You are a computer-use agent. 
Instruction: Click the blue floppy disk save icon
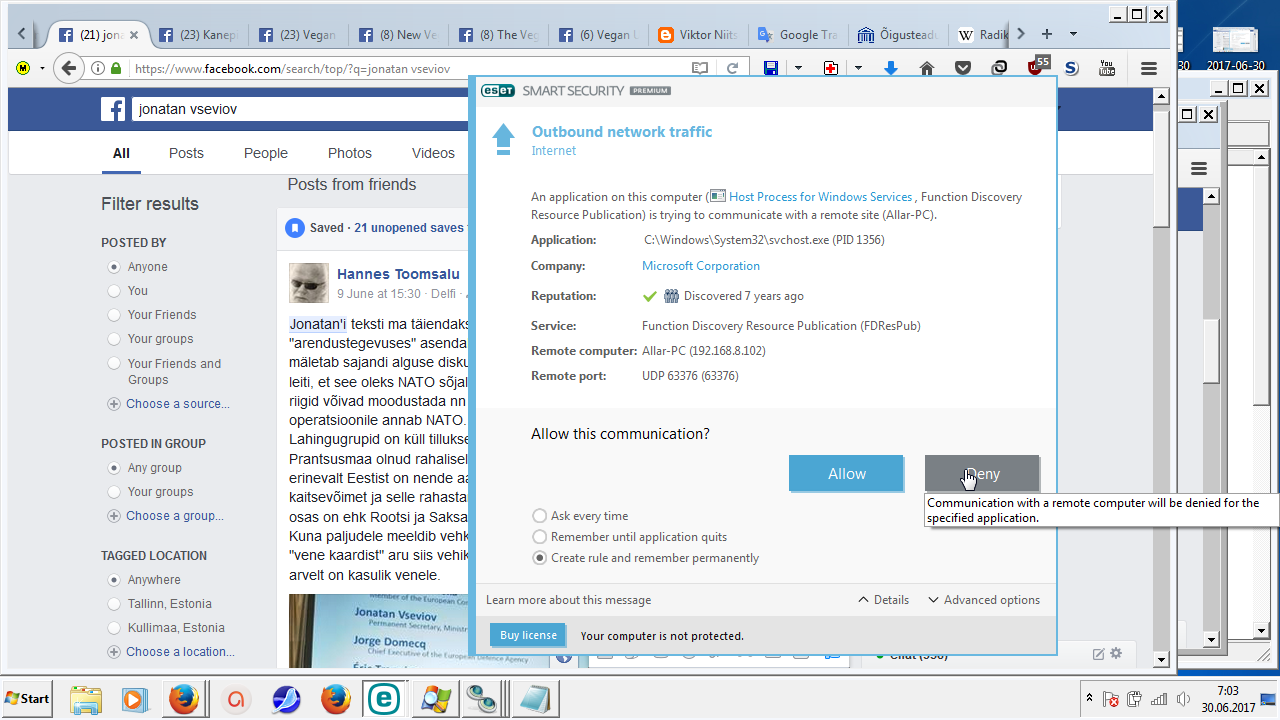[770, 68]
